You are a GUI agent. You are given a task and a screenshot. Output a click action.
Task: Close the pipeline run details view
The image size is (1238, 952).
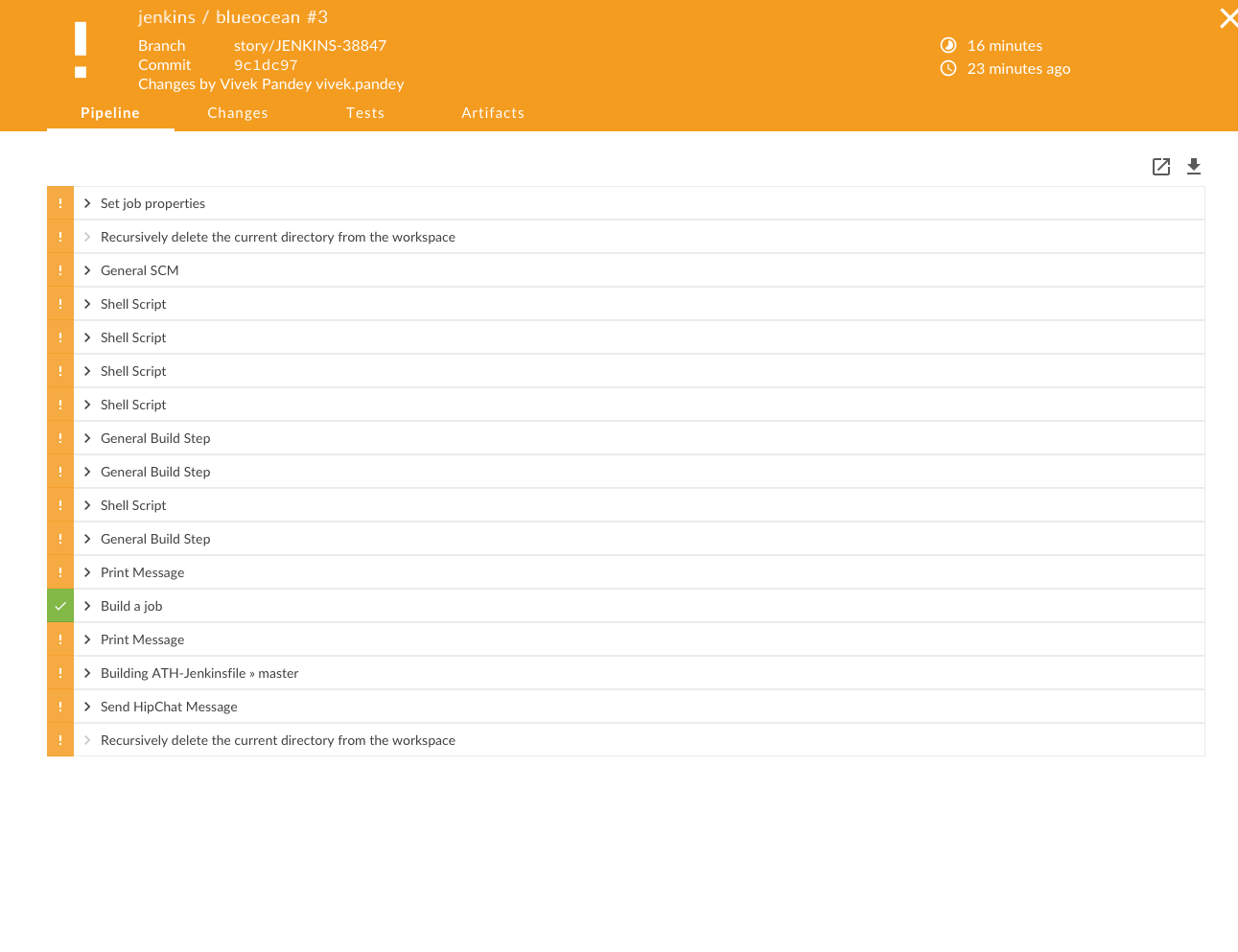[1227, 18]
